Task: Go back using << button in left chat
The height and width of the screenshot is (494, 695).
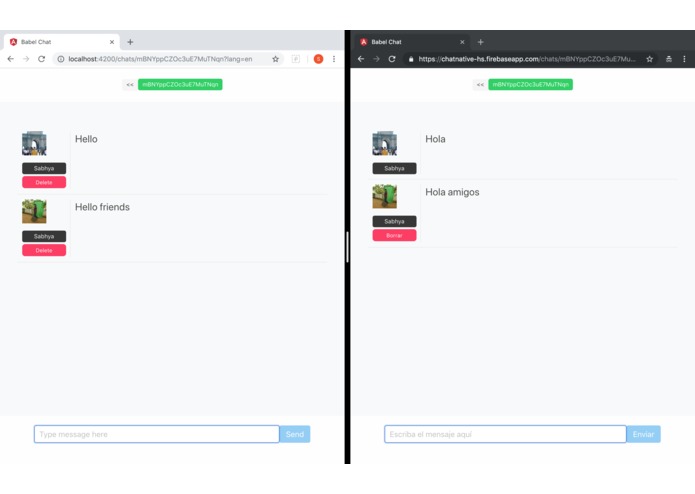Action: click(x=130, y=85)
